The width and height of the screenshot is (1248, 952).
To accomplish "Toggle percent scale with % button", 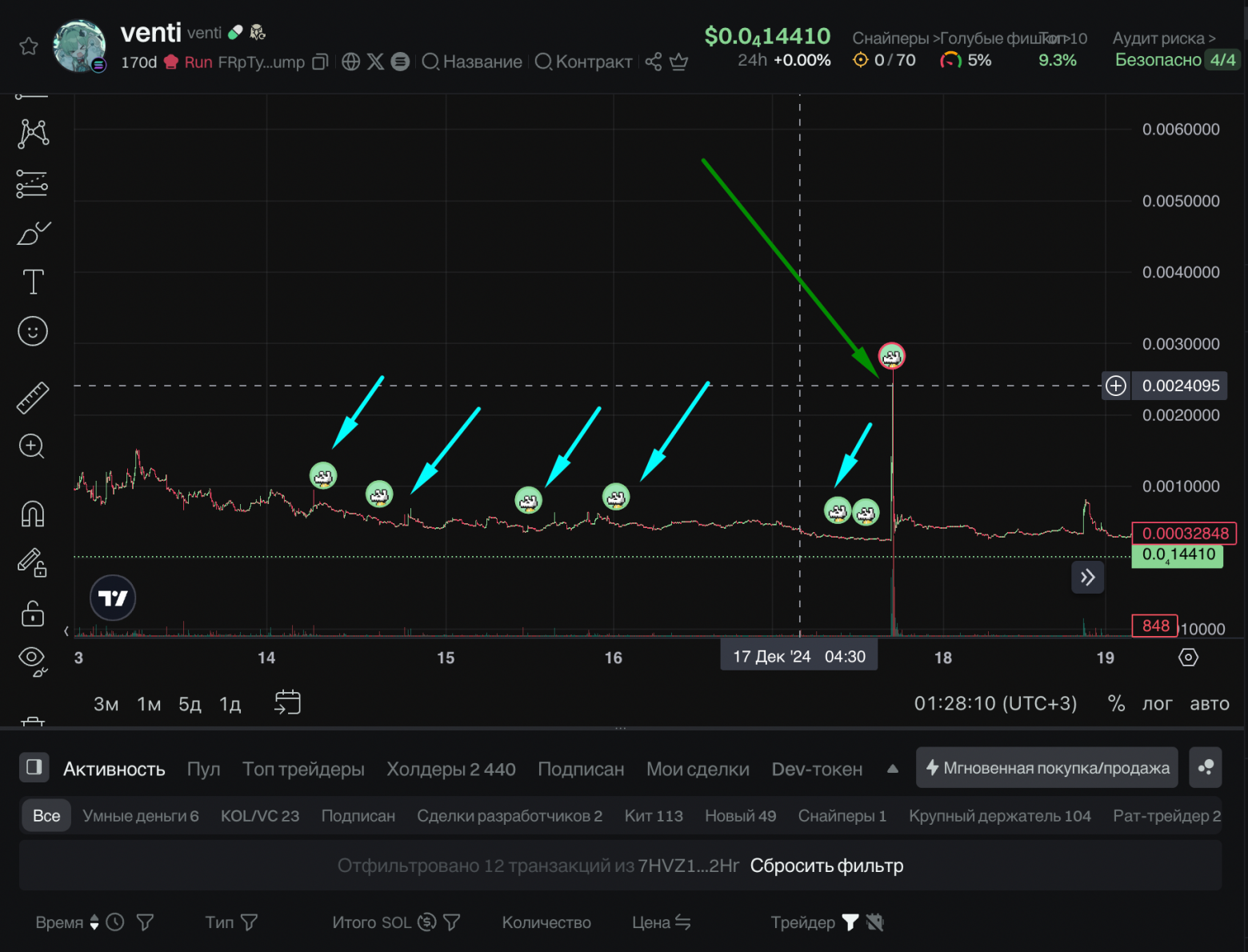I will [1116, 703].
